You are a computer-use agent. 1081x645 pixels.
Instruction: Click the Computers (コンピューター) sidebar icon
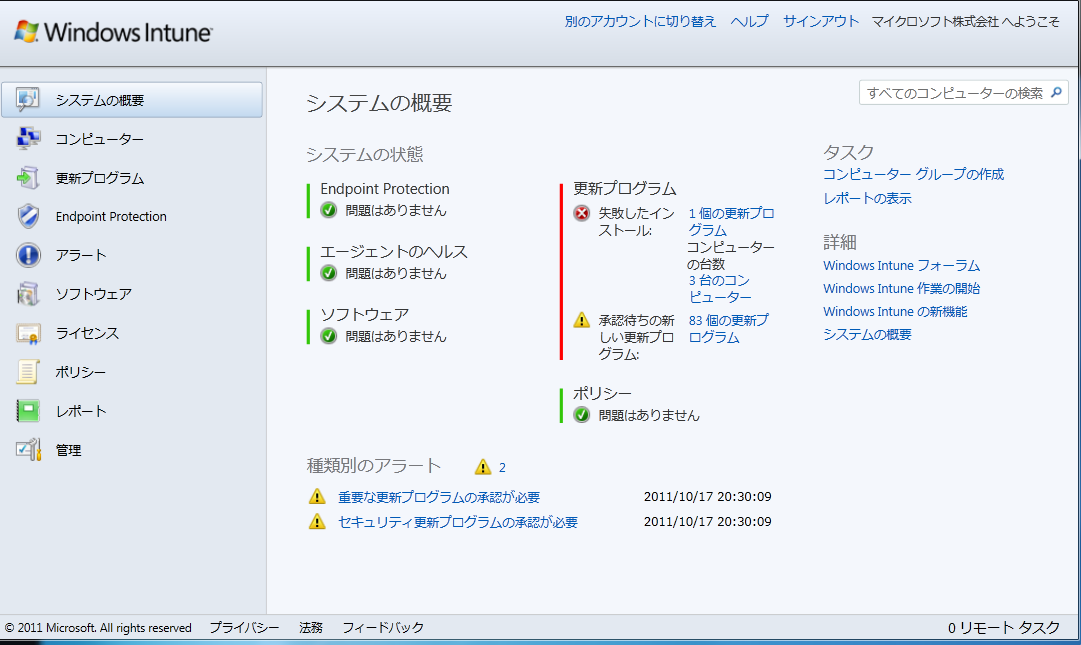[x=28, y=139]
